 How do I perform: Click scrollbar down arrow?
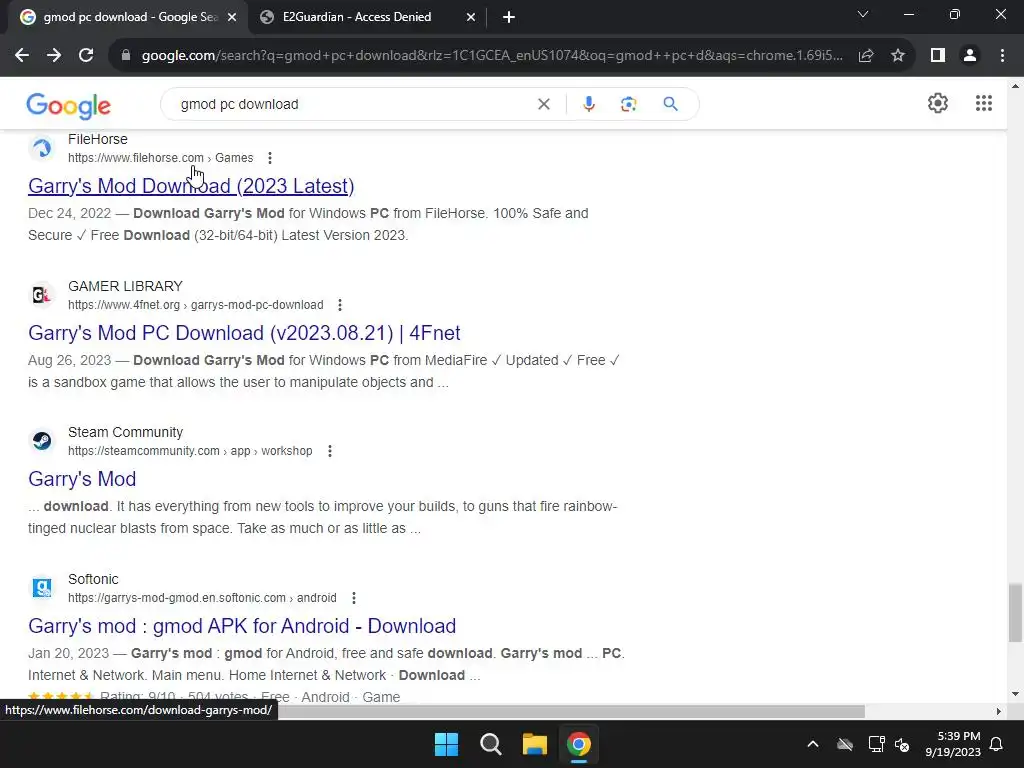[1015, 694]
